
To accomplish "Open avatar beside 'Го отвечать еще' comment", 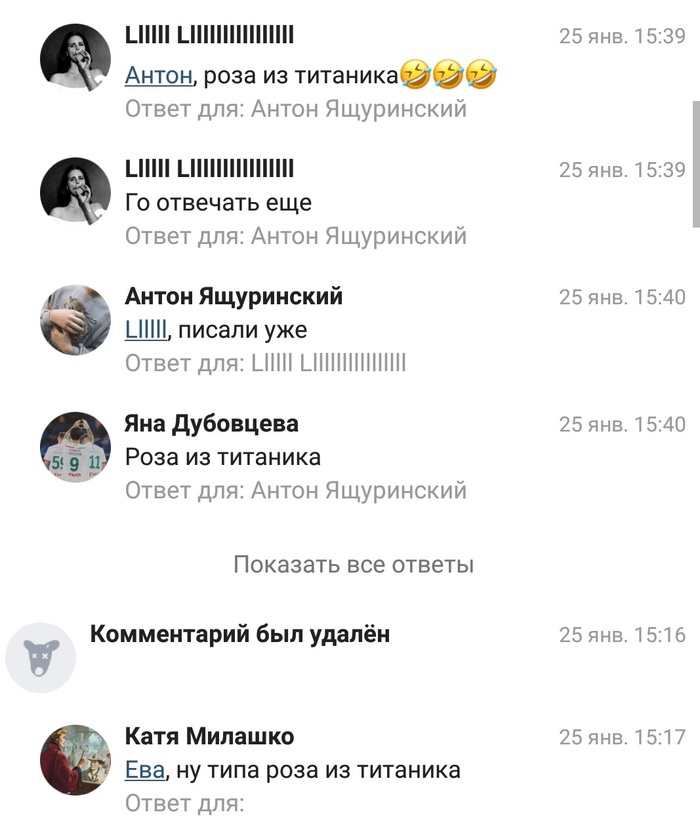I will 75,191.
